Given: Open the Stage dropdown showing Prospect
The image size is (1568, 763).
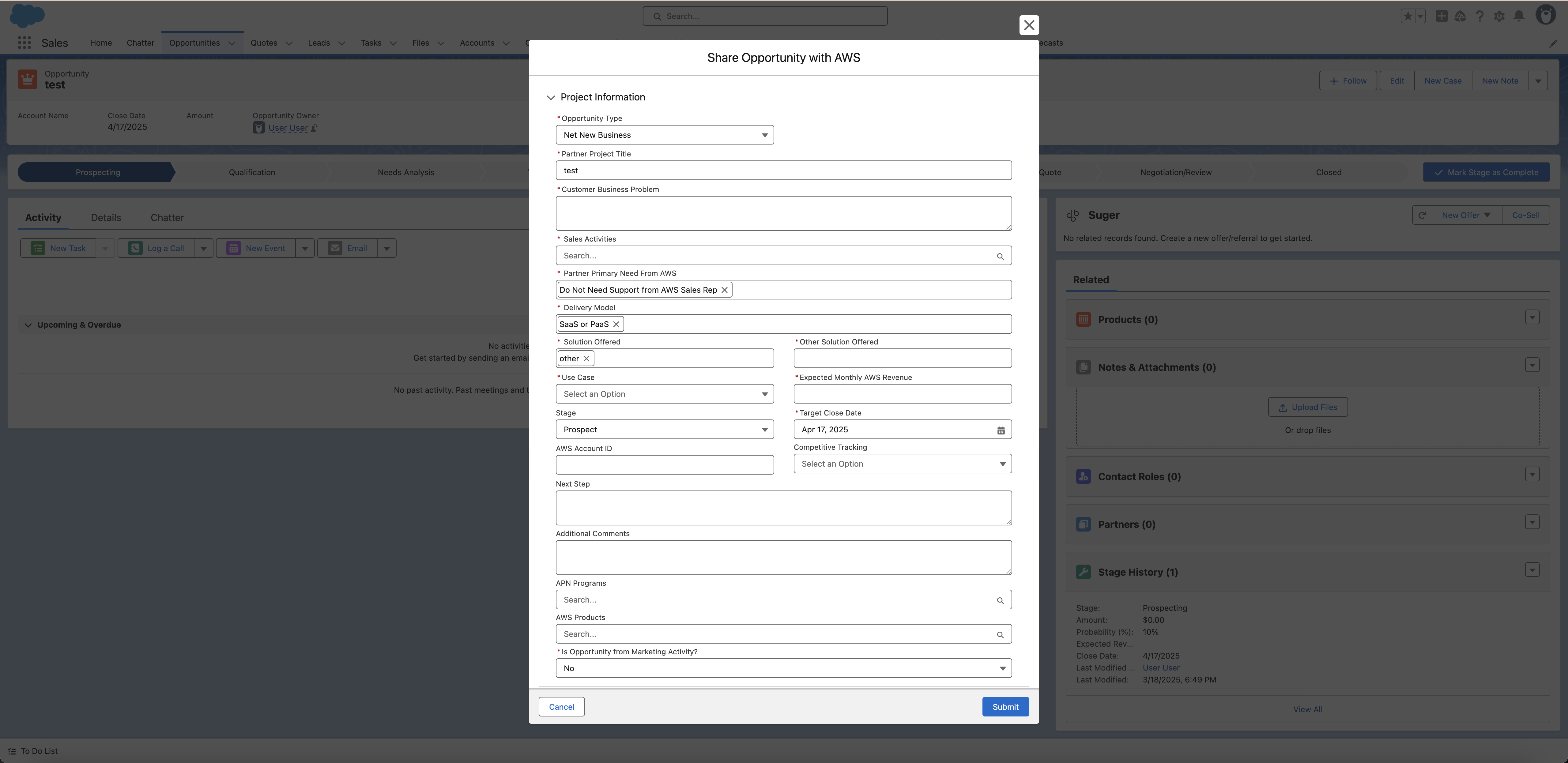Looking at the screenshot, I should coord(664,430).
